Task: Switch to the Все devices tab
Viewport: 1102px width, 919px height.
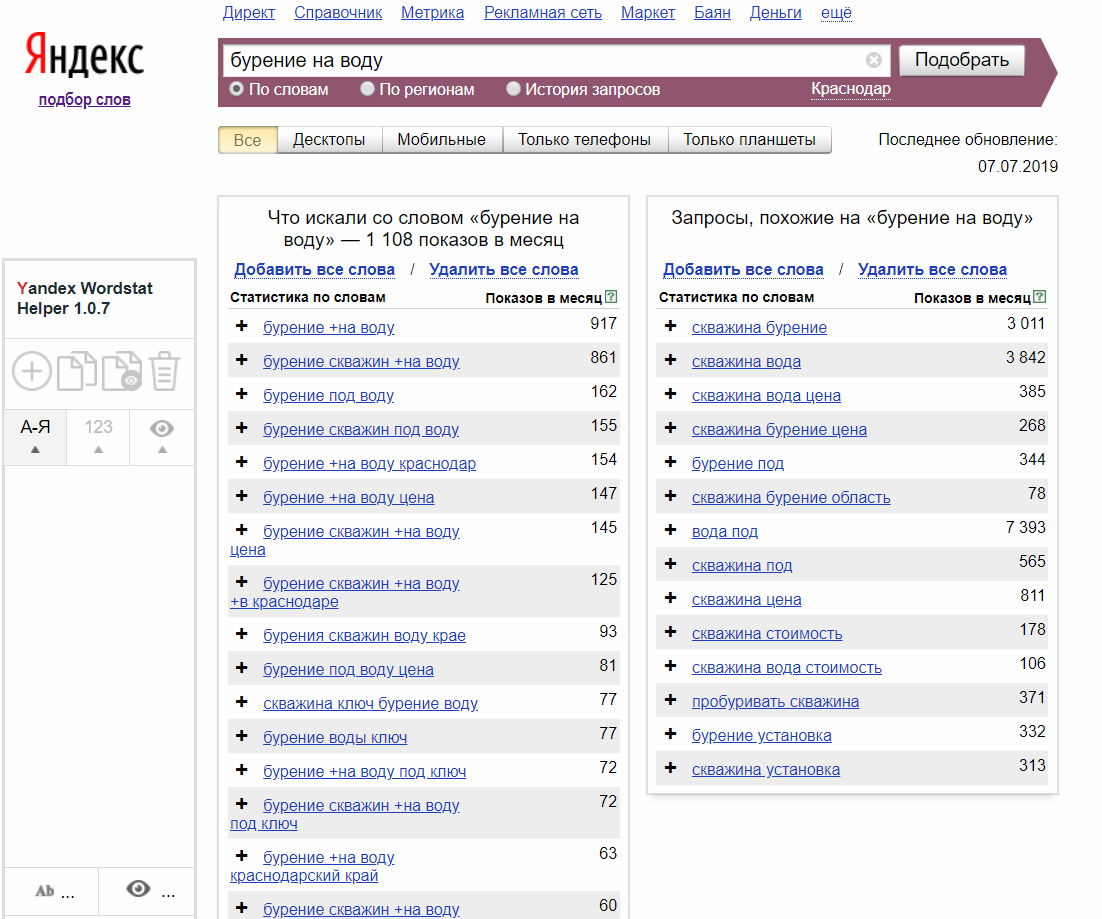Action: point(247,140)
